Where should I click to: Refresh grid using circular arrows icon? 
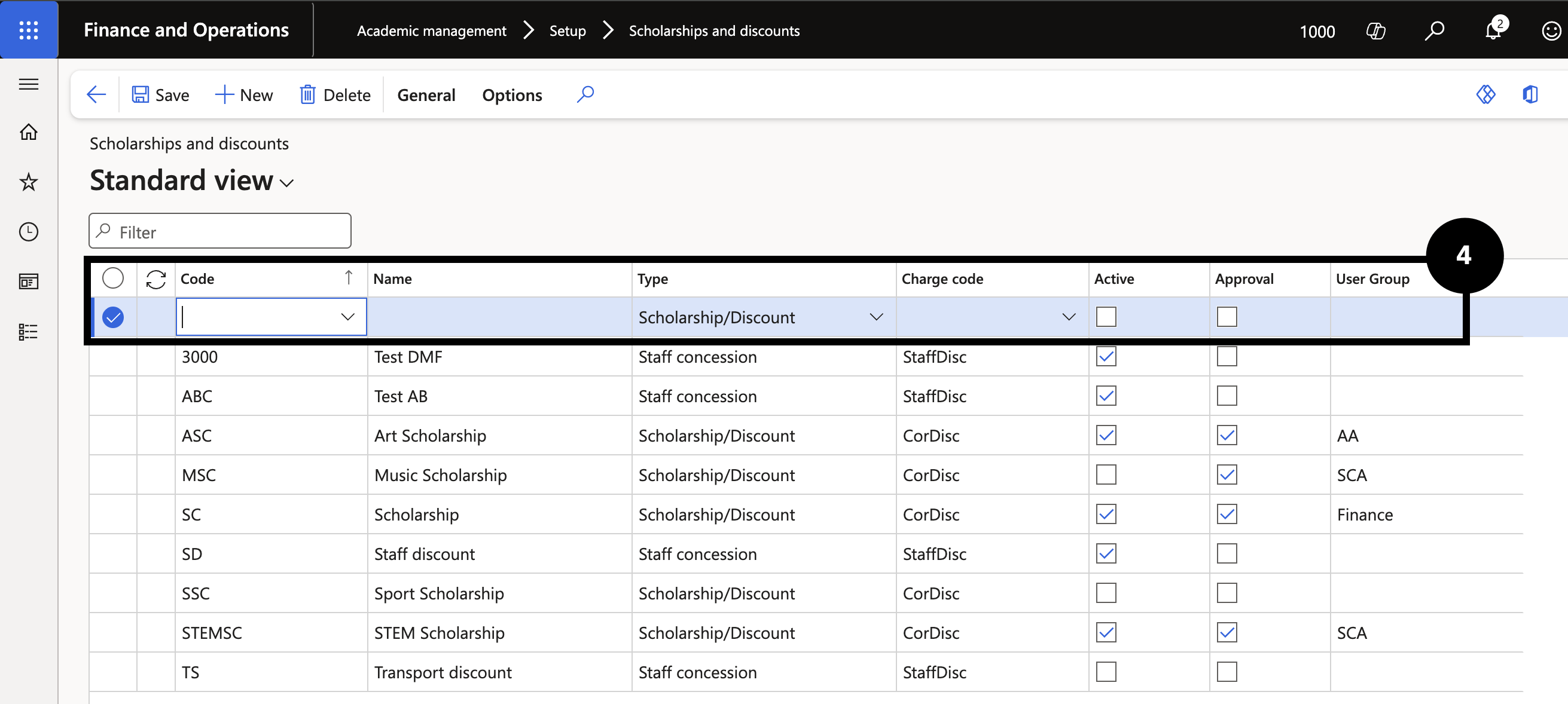[156, 279]
